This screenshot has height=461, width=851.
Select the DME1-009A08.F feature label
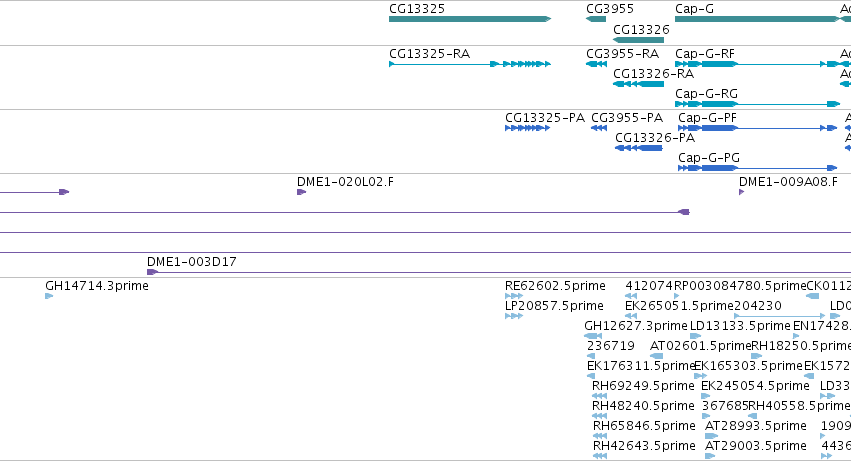coord(788,182)
